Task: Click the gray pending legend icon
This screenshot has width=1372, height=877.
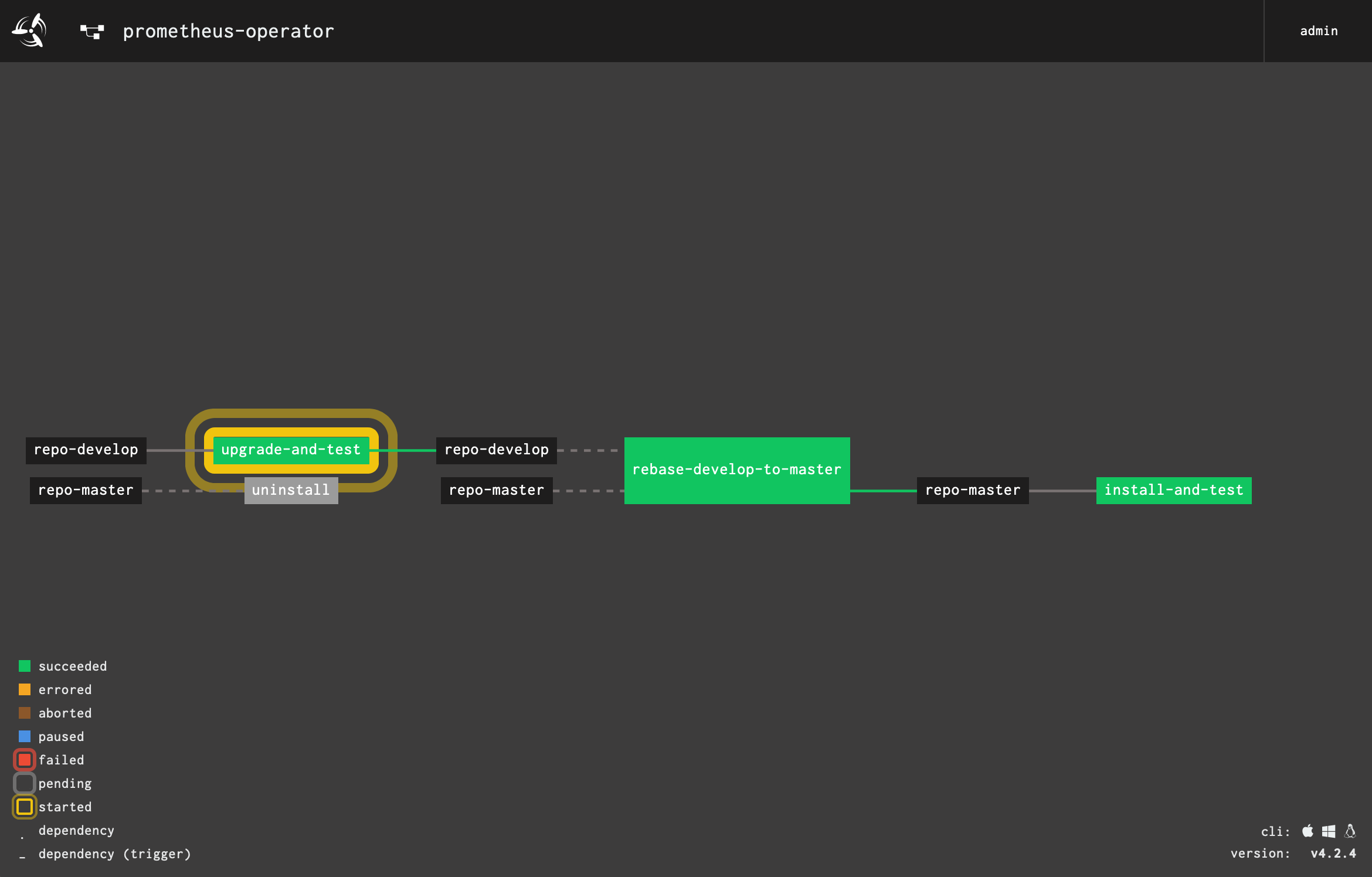Action: coord(25,783)
